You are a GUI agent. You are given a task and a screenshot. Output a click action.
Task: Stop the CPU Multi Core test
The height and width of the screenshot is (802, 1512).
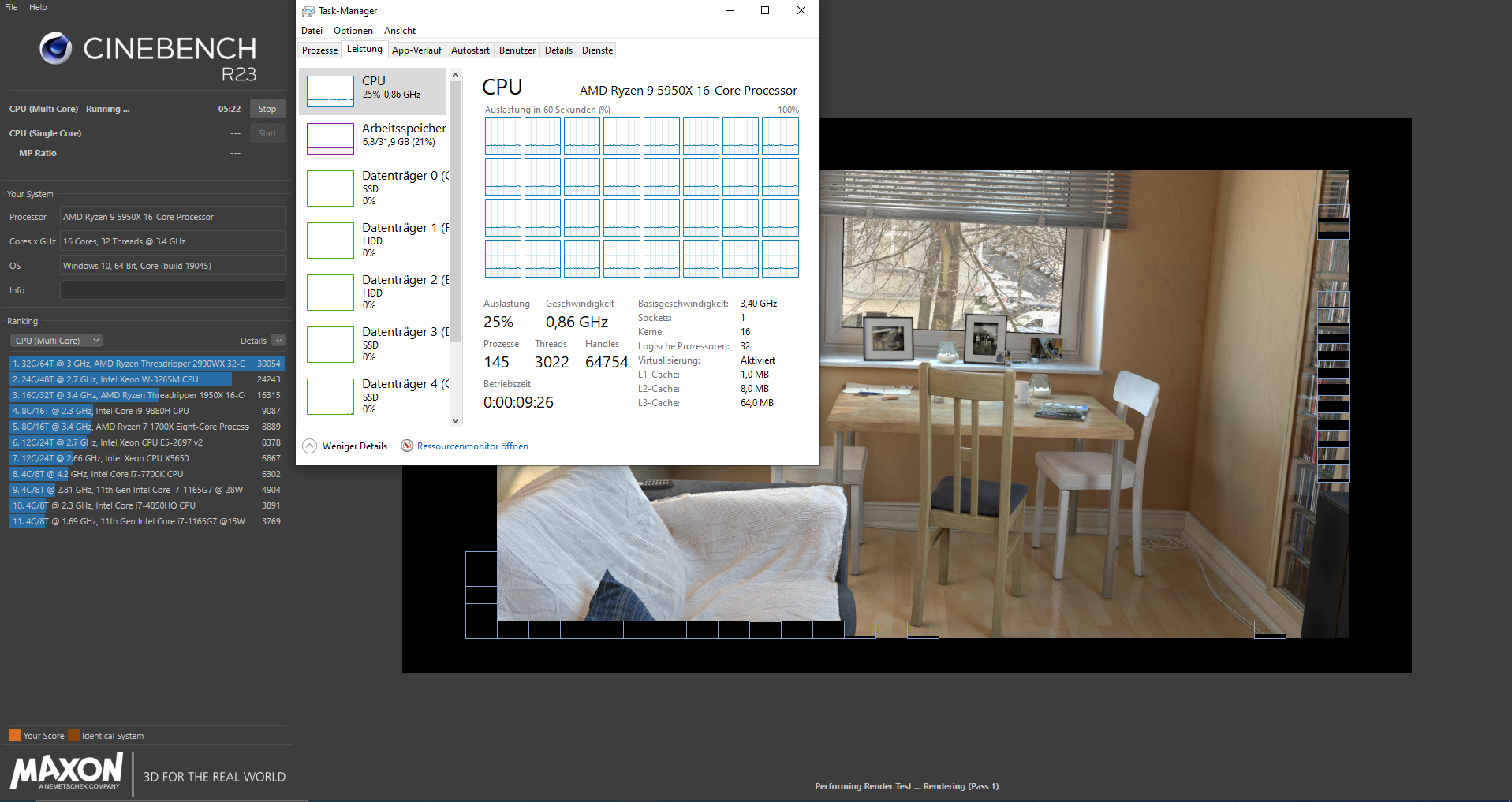tap(267, 109)
